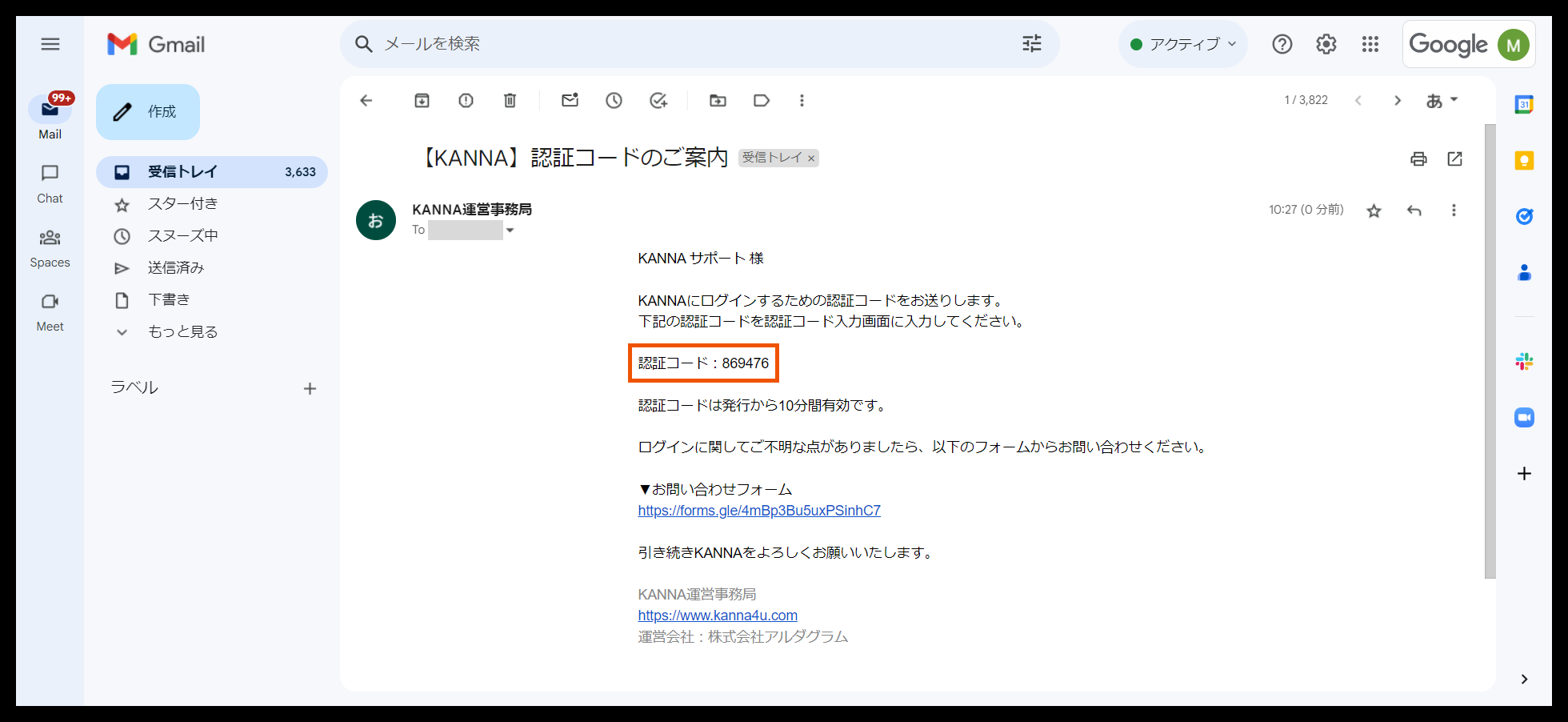Image resolution: width=1568 pixels, height=722 pixels.
Task: Open Google Tasks side panel
Action: tap(1524, 216)
